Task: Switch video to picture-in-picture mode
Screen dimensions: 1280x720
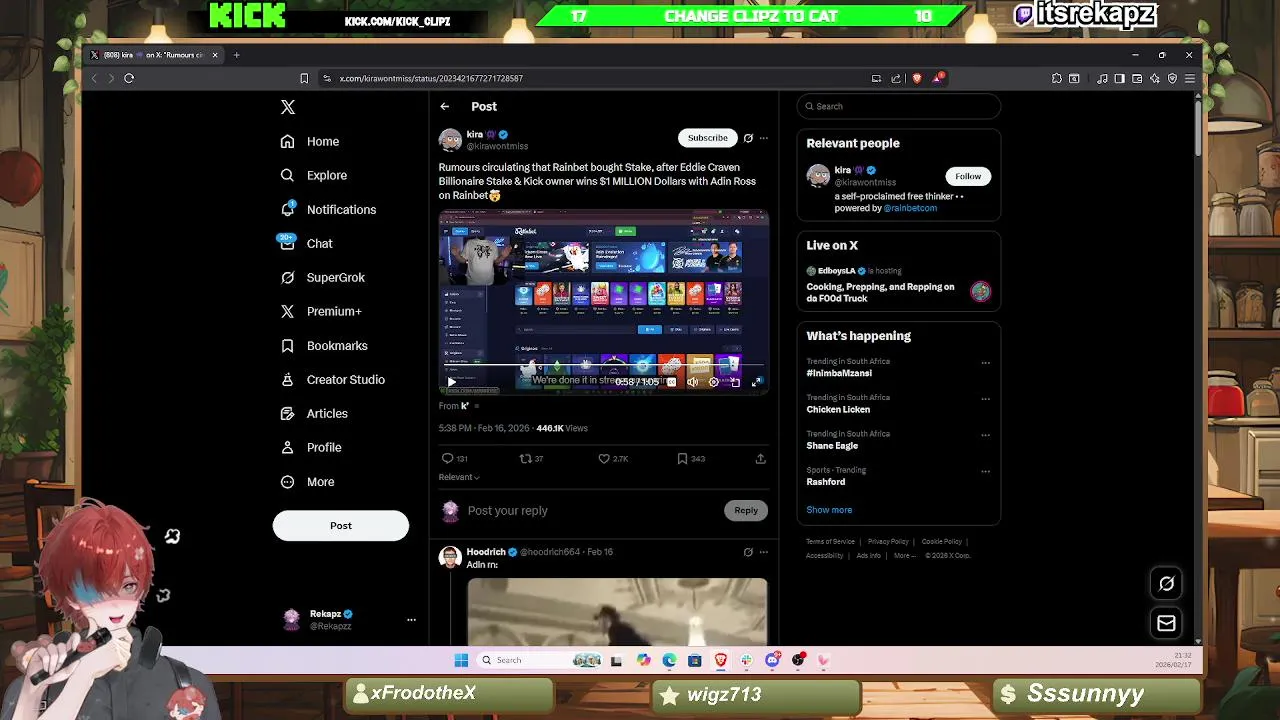Action: (x=735, y=382)
